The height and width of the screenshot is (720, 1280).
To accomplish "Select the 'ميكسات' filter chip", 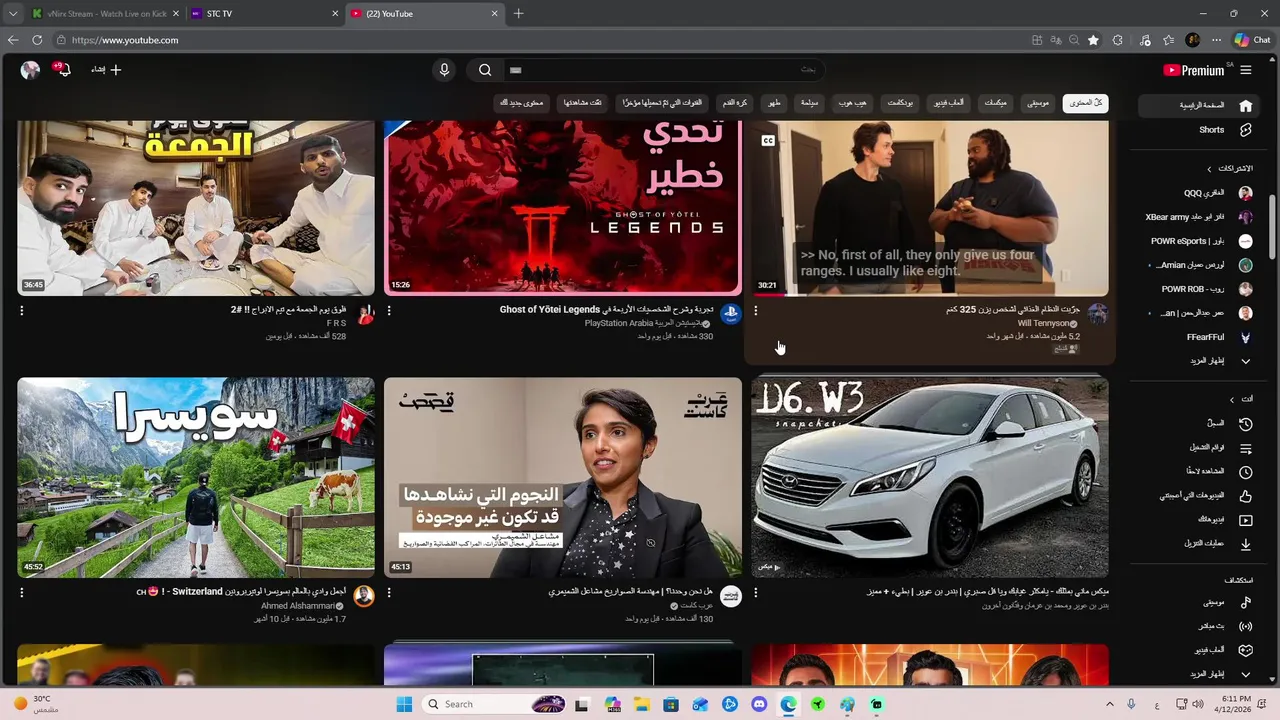I will [995, 103].
